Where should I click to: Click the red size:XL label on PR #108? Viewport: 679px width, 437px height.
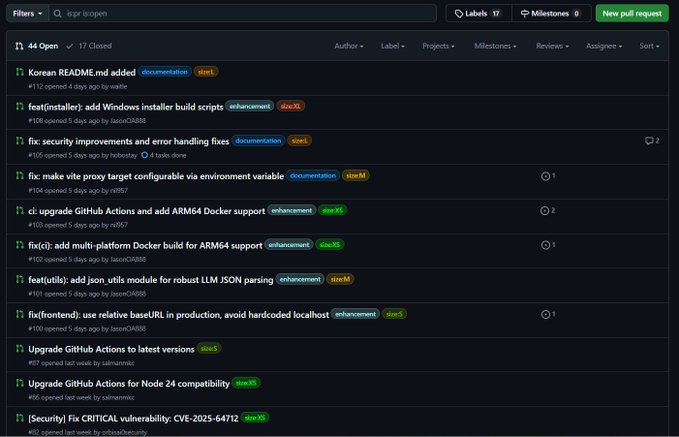tap(291, 106)
